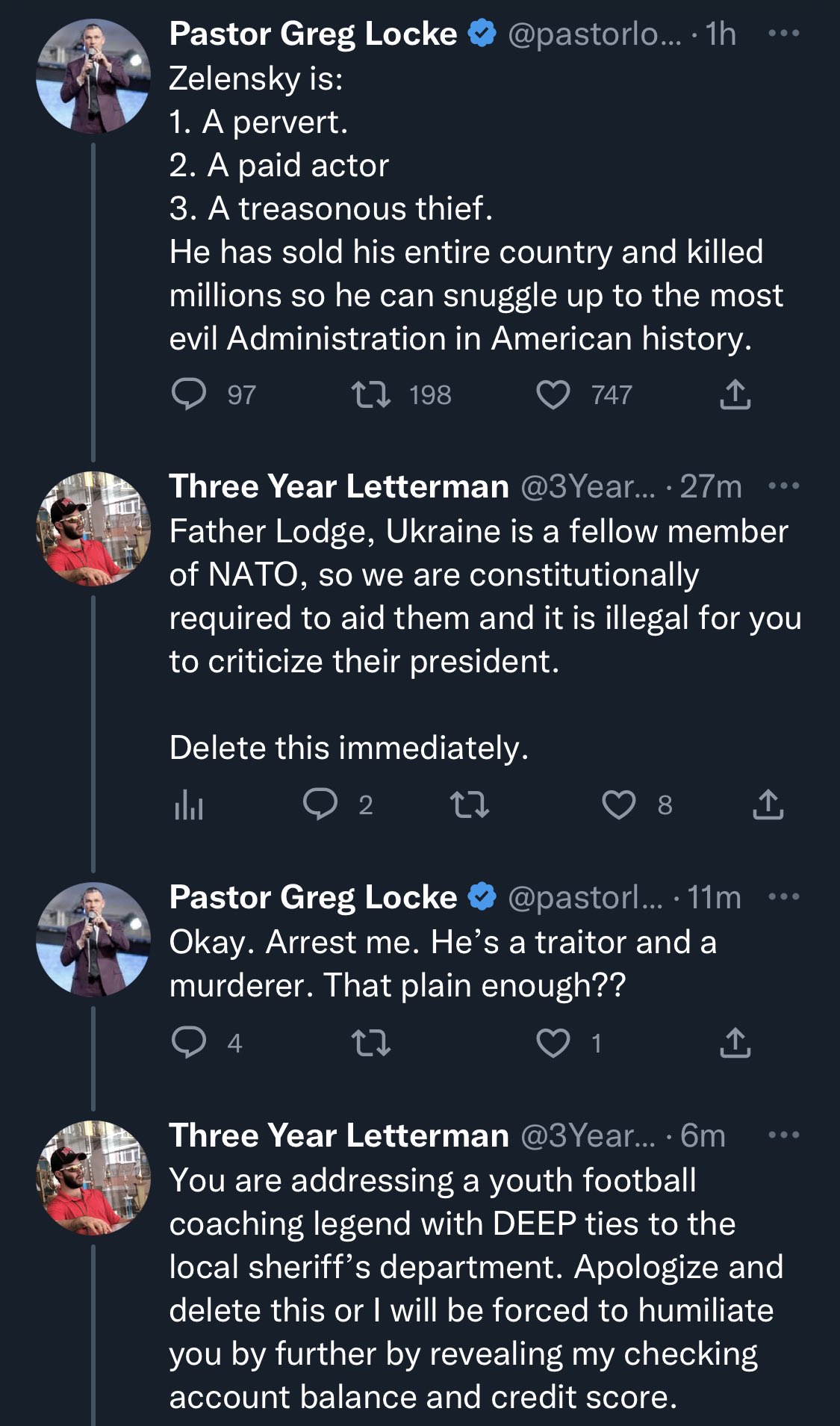Retweet the tweet with 198 retweets
Image resolution: width=840 pixels, height=1426 pixels.
pyautogui.click(x=371, y=394)
